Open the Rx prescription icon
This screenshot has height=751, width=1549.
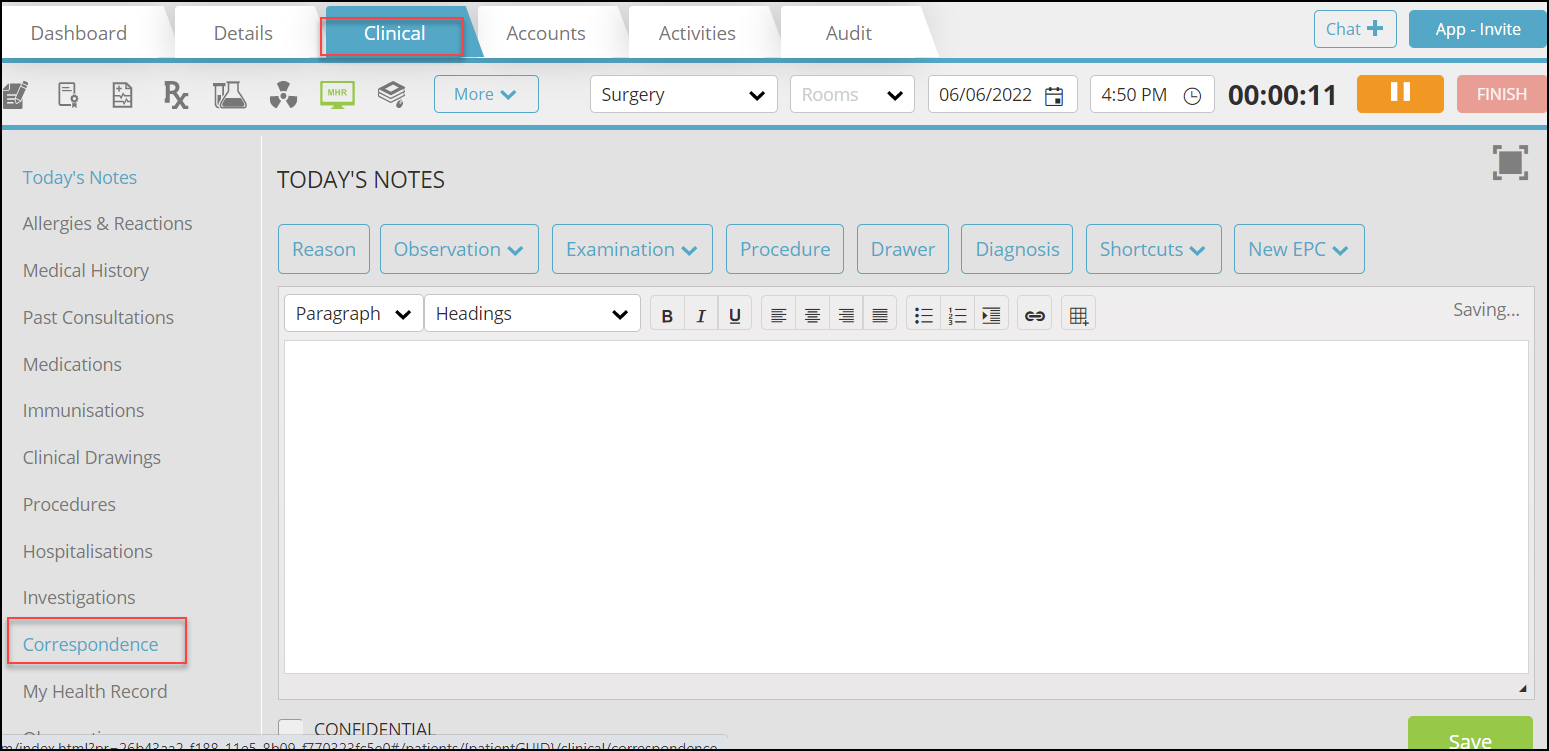(x=176, y=95)
